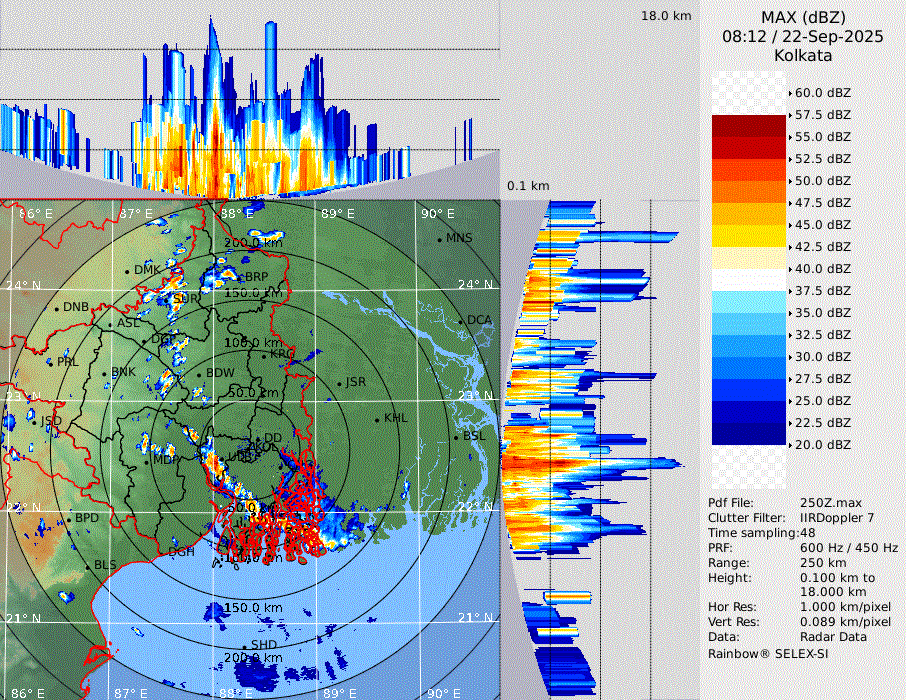Click the light cyan 35.0 dBZ legend swatch
906x700 pixels.
pos(749,302)
